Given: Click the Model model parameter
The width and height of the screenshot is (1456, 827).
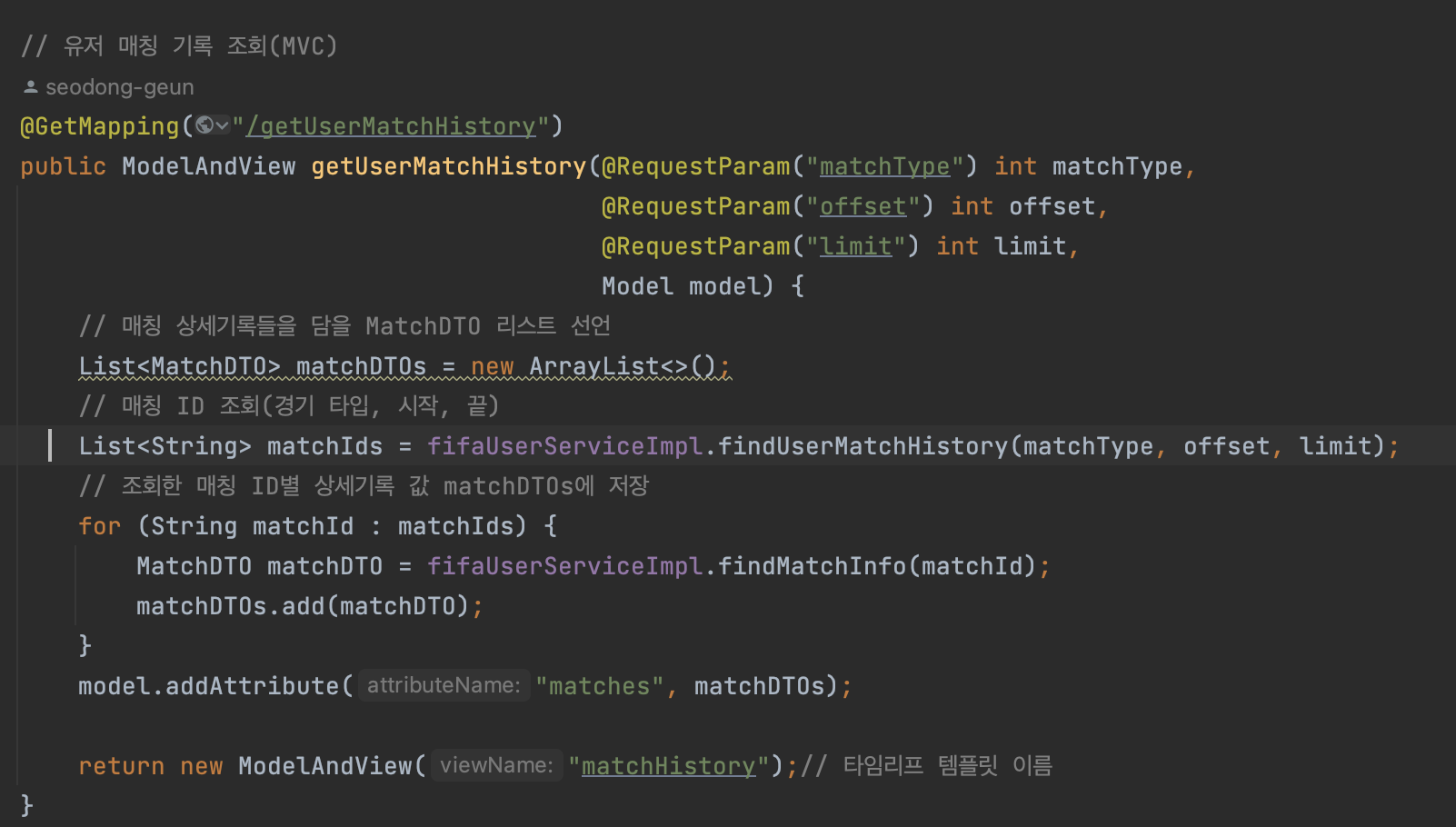Looking at the screenshot, I should tap(687, 286).
